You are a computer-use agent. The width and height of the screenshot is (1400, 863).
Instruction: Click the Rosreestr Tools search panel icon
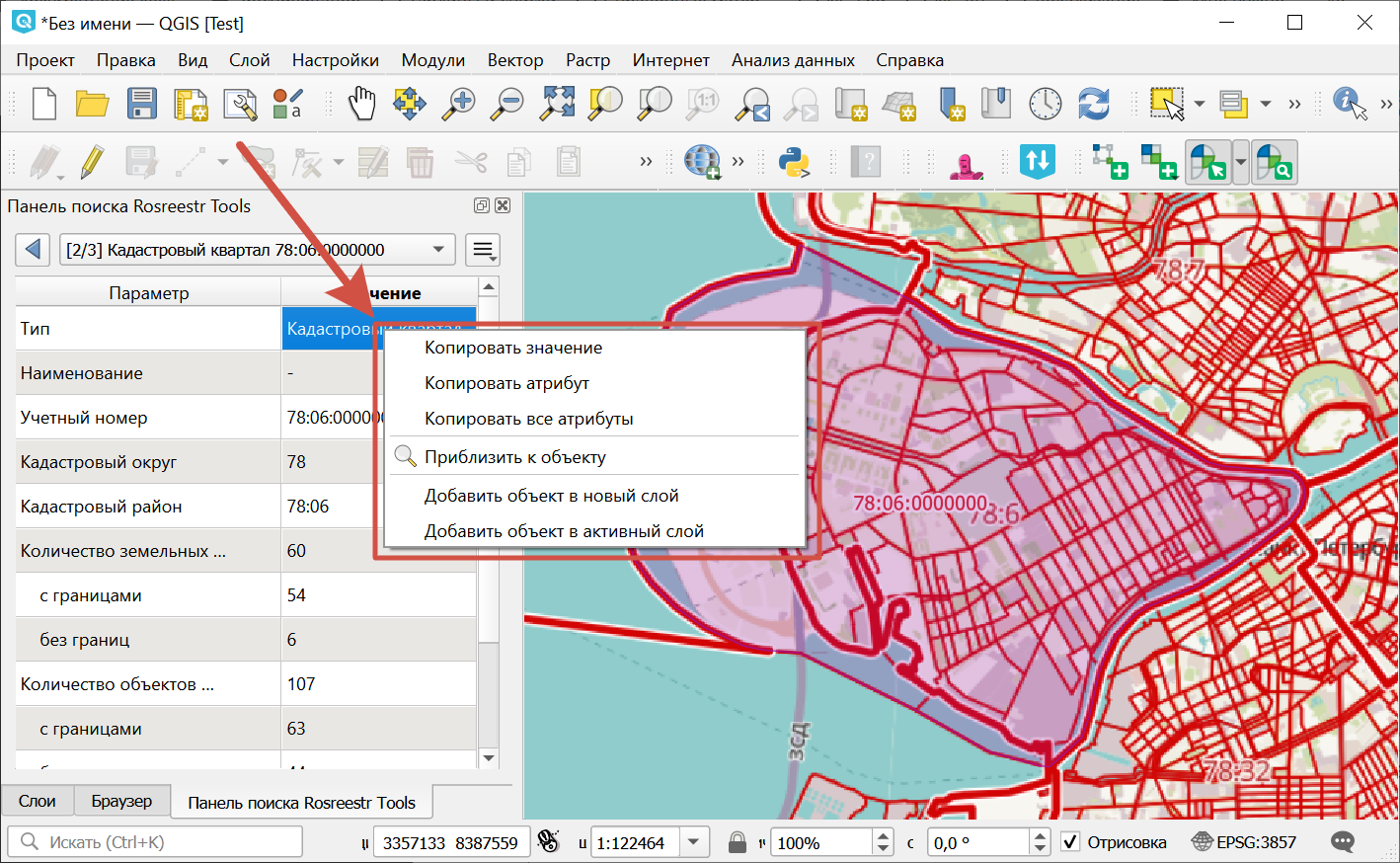click(1273, 162)
